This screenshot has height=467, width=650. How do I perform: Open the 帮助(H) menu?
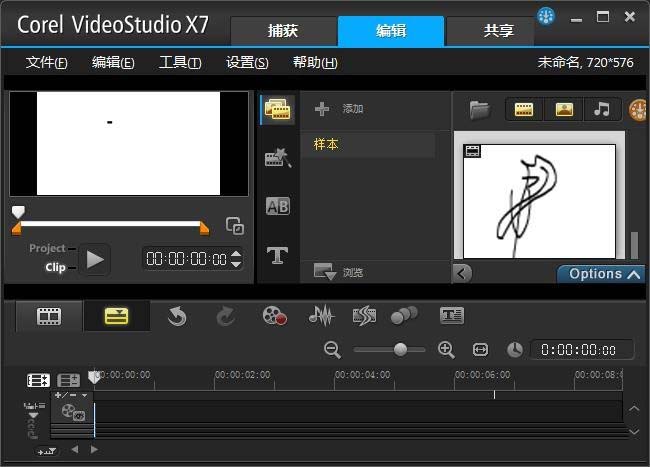[x=315, y=63]
